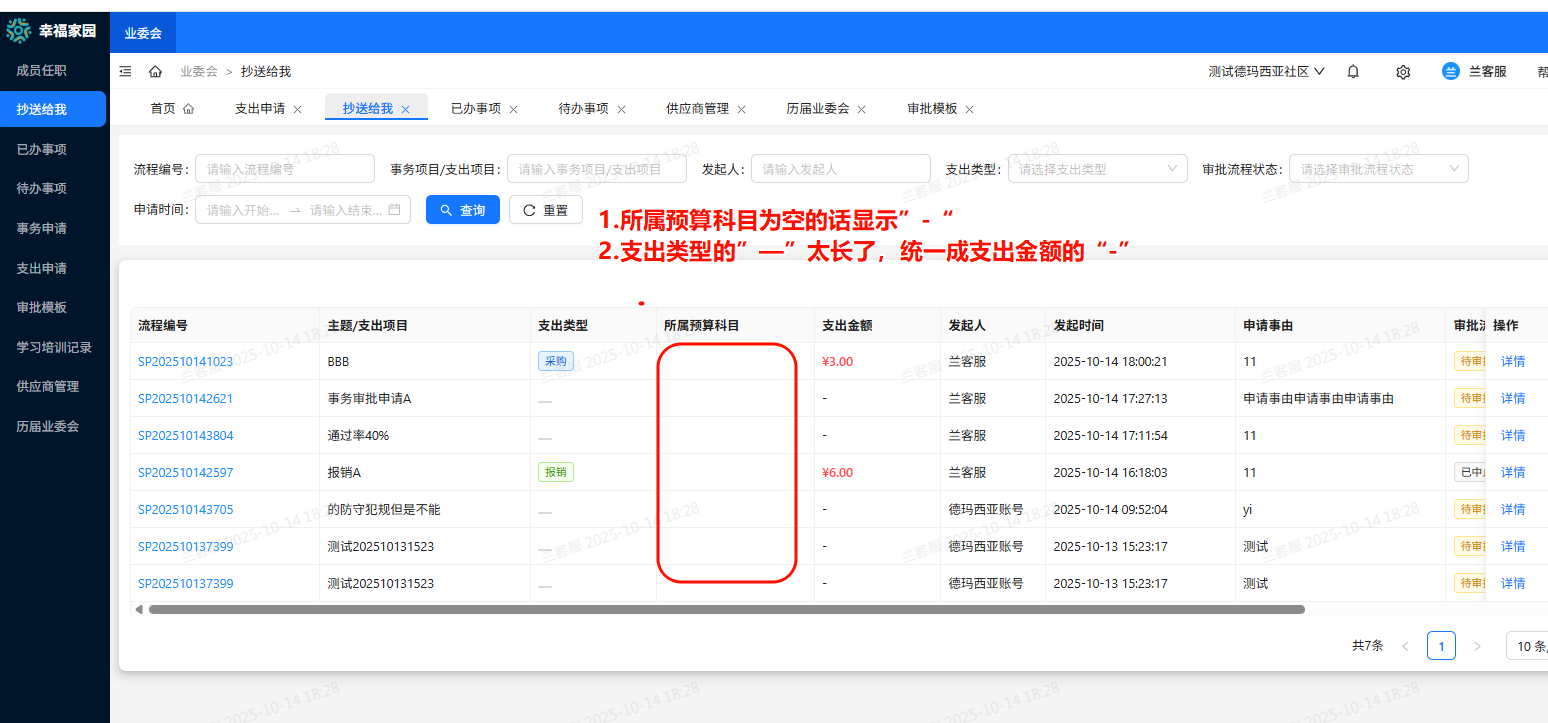Screen dimensions: 1548x723
Task: Click the 查询 search button
Action: coord(462,210)
